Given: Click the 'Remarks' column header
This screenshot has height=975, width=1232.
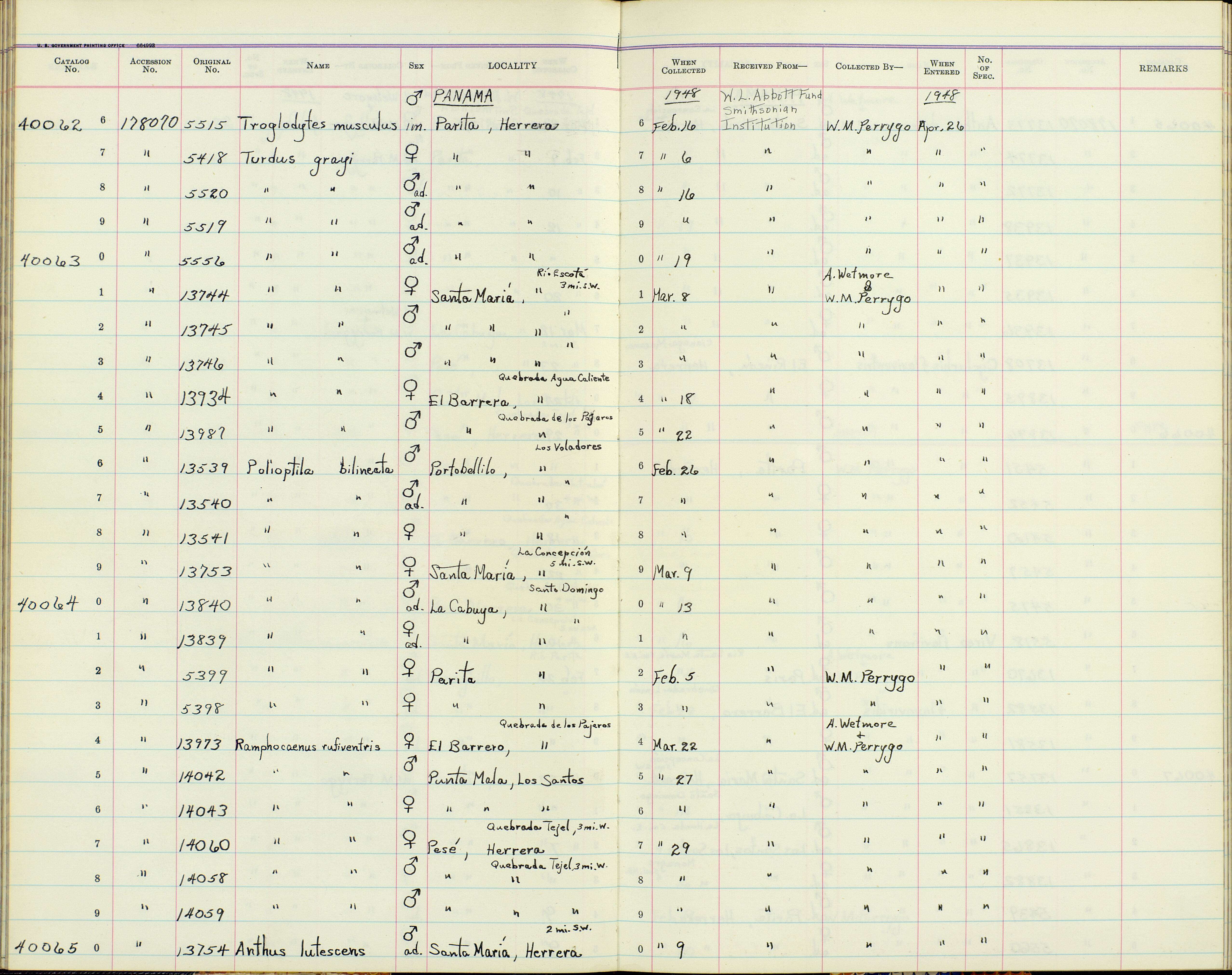Looking at the screenshot, I should coord(1163,68).
